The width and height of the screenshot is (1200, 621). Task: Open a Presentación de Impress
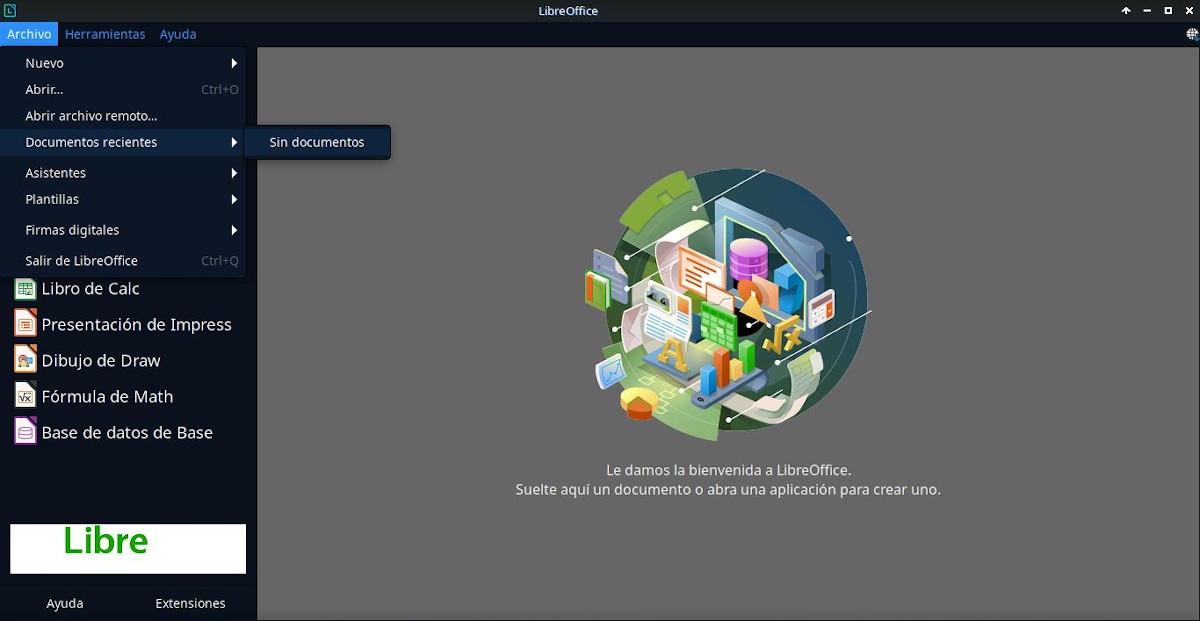pos(135,324)
